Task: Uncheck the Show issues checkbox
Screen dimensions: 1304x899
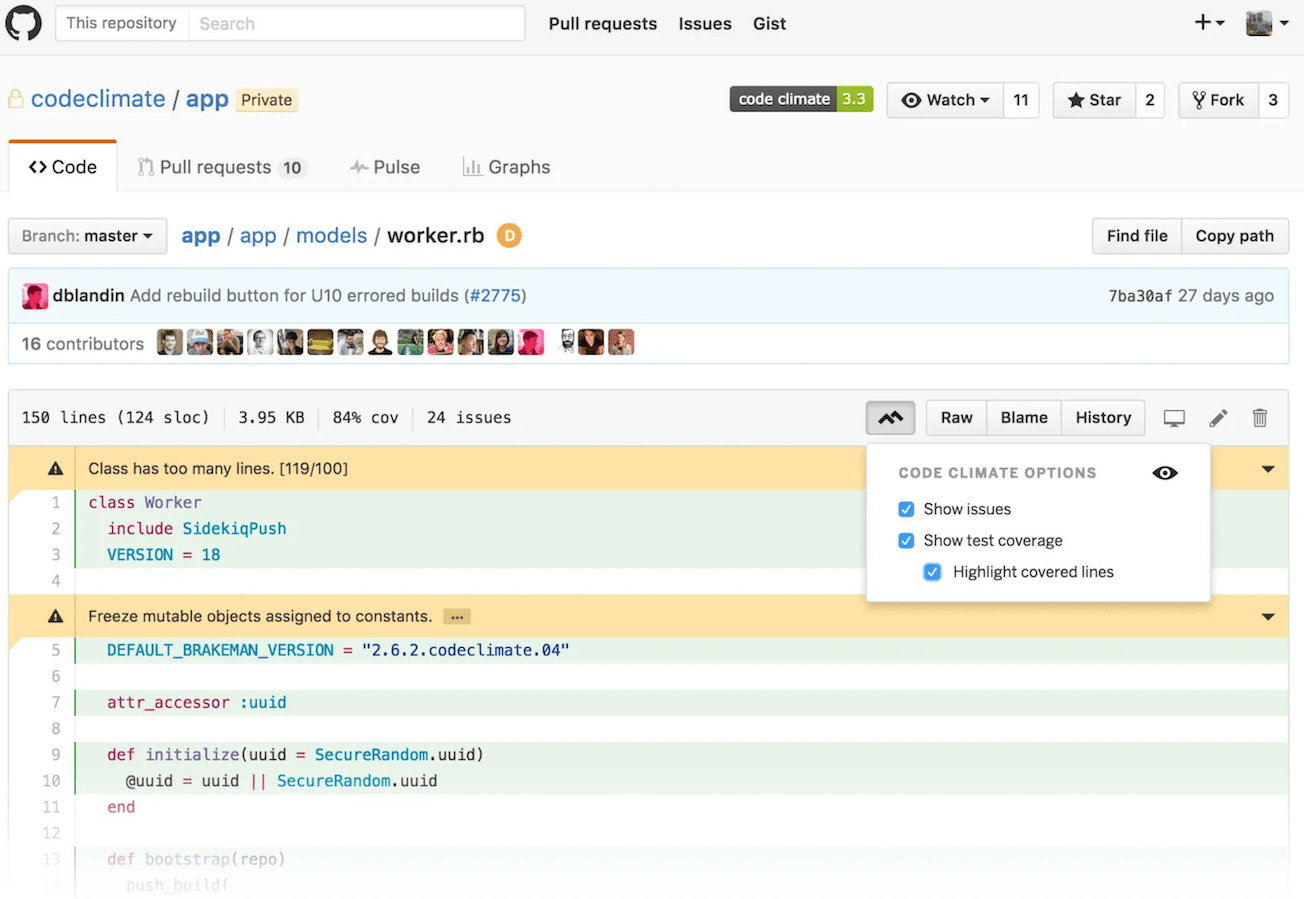Action: tap(905, 509)
